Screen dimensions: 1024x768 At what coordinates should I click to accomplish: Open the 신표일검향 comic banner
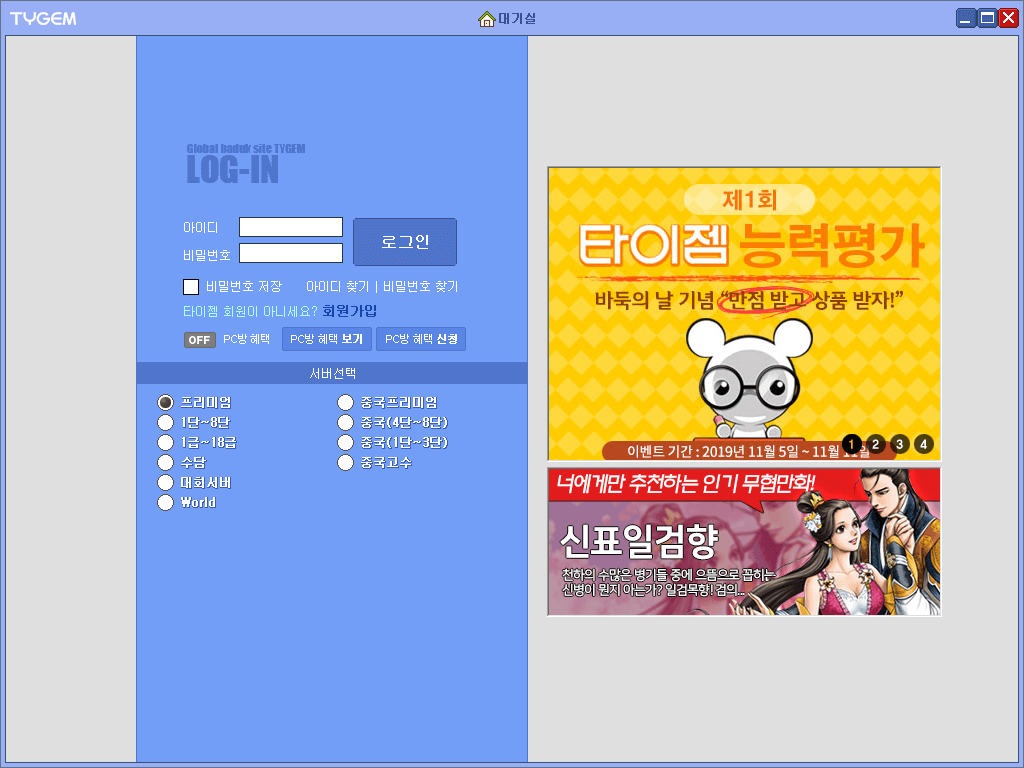click(x=744, y=541)
